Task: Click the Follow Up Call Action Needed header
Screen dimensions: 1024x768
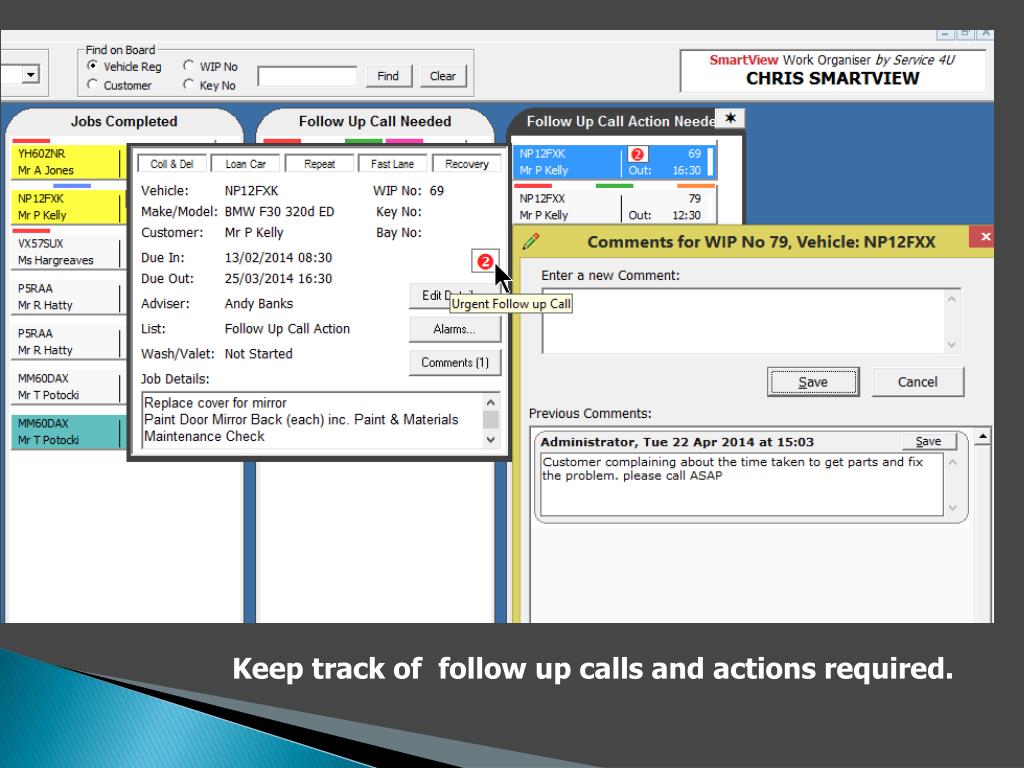Action: click(x=620, y=121)
